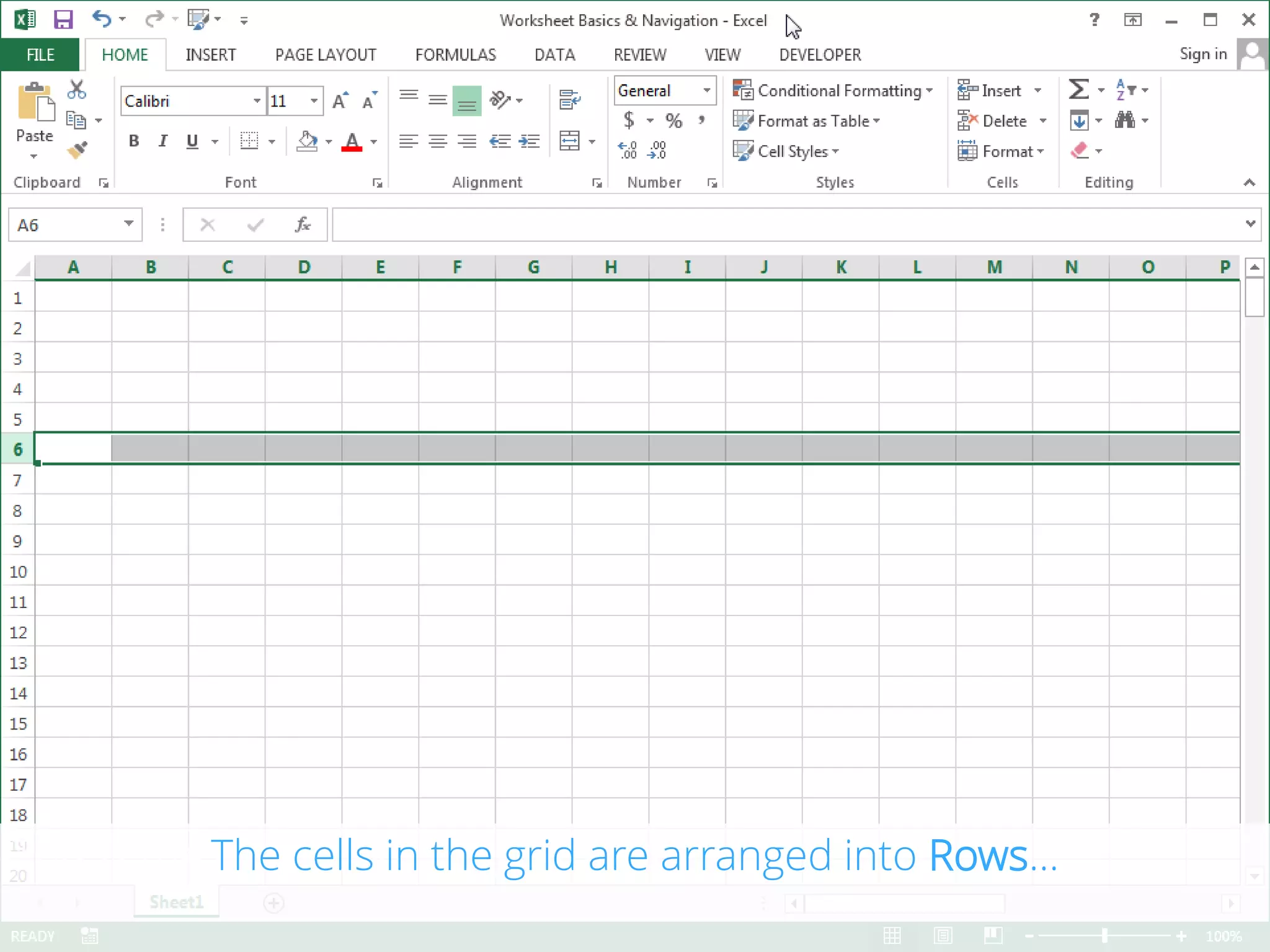
Task: Expand the Name Box A6 dropdown
Action: point(128,224)
